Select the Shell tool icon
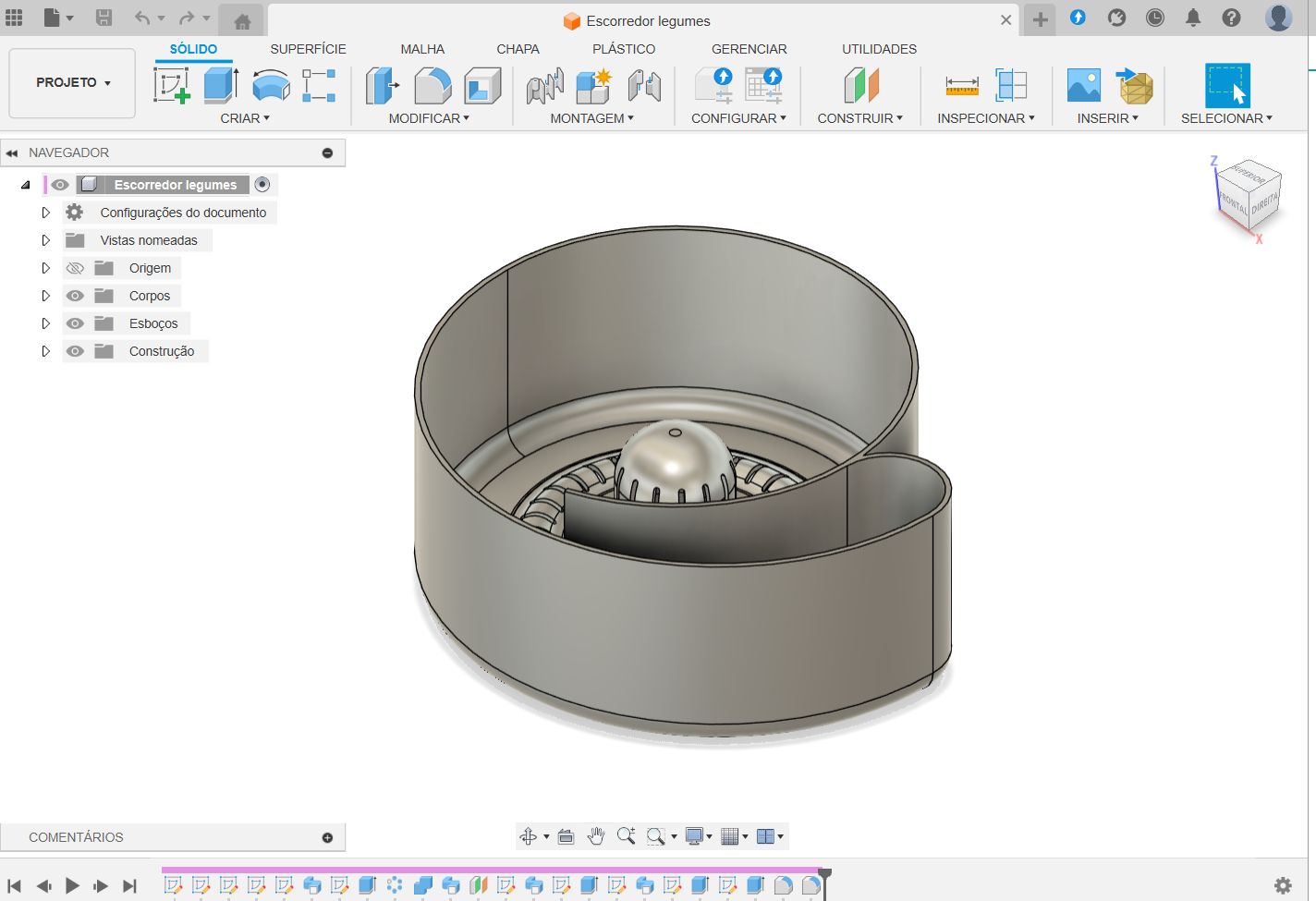The width and height of the screenshot is (1316, 901). [x=482, y=86]
